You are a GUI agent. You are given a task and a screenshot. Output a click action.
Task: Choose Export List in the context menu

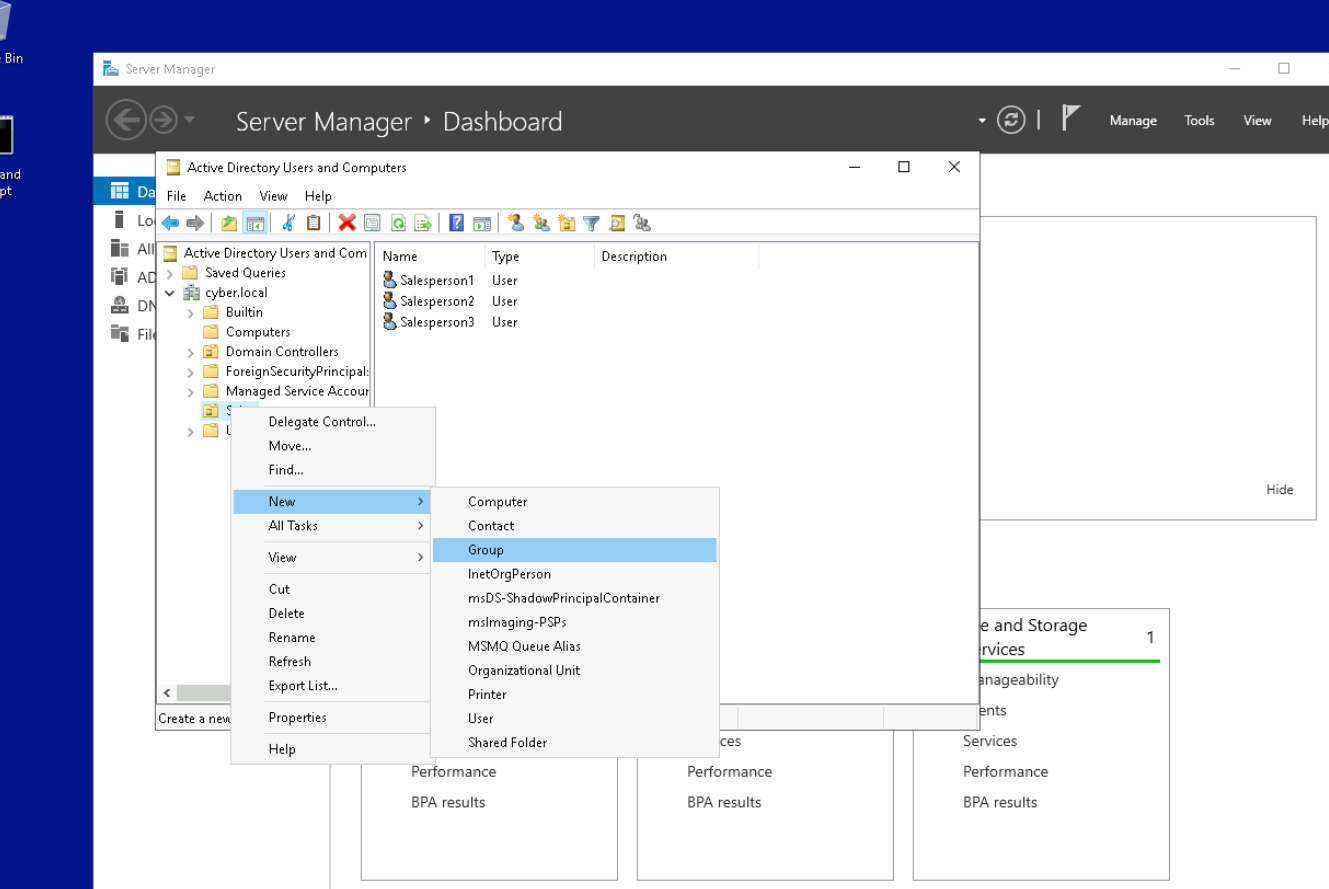click(333, 686)
